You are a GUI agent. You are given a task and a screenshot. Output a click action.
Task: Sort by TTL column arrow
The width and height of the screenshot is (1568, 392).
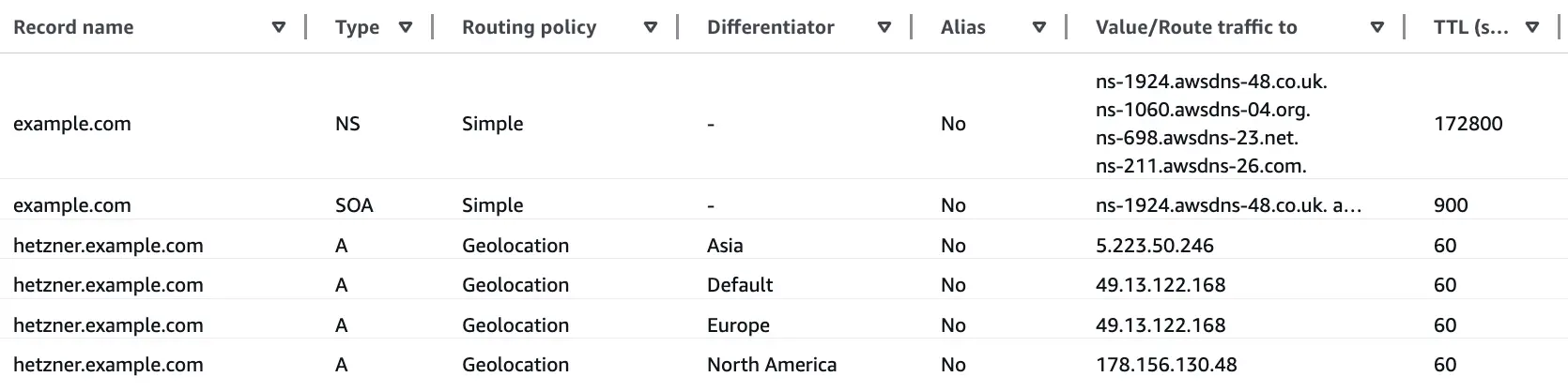click(1532, 28)
